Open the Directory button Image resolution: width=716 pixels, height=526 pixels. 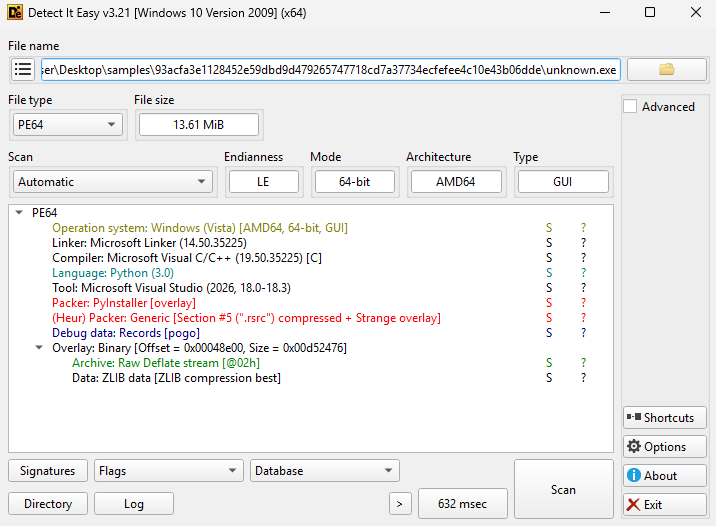coord(47,504)
